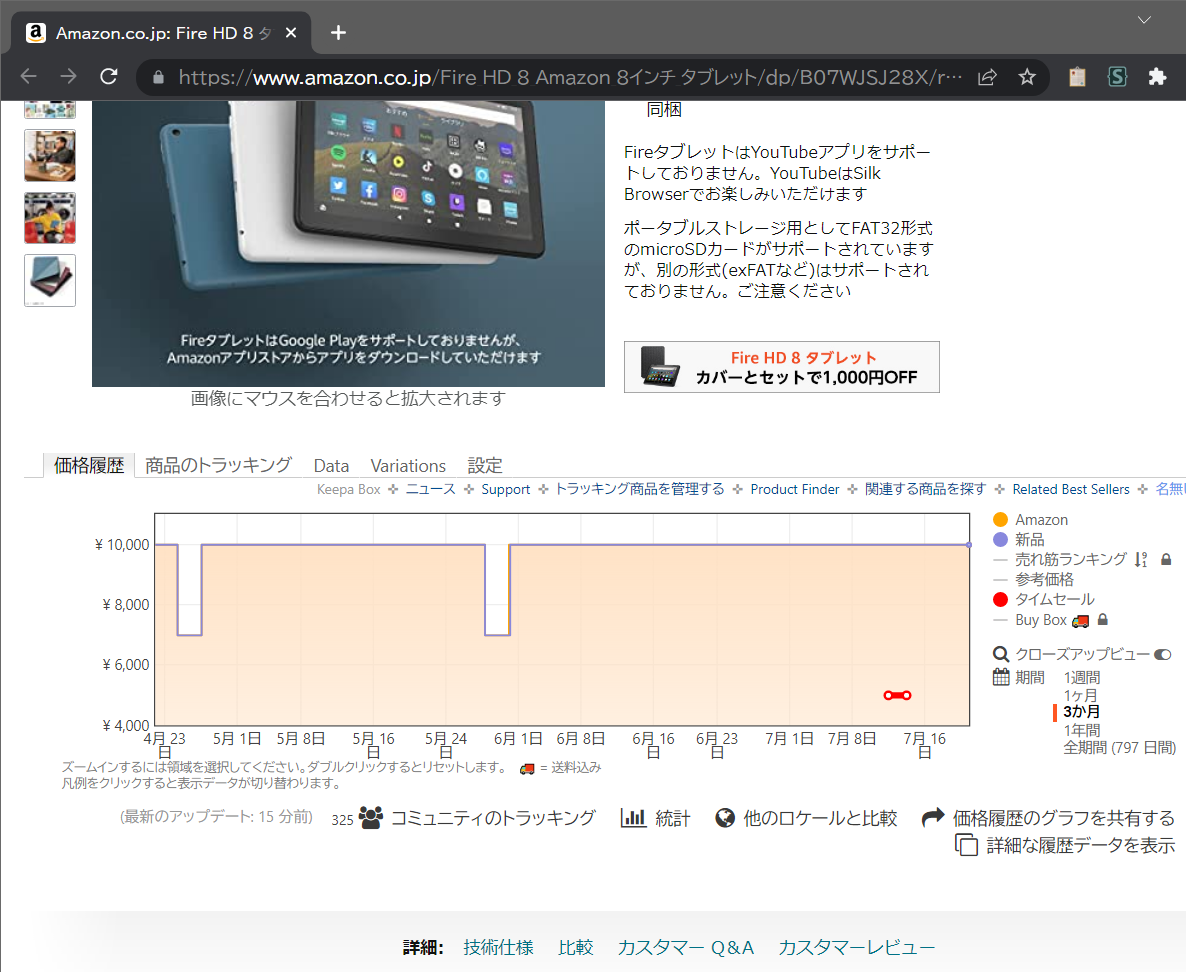Reload the Amazon page
1186x972 pixels.
109,76
